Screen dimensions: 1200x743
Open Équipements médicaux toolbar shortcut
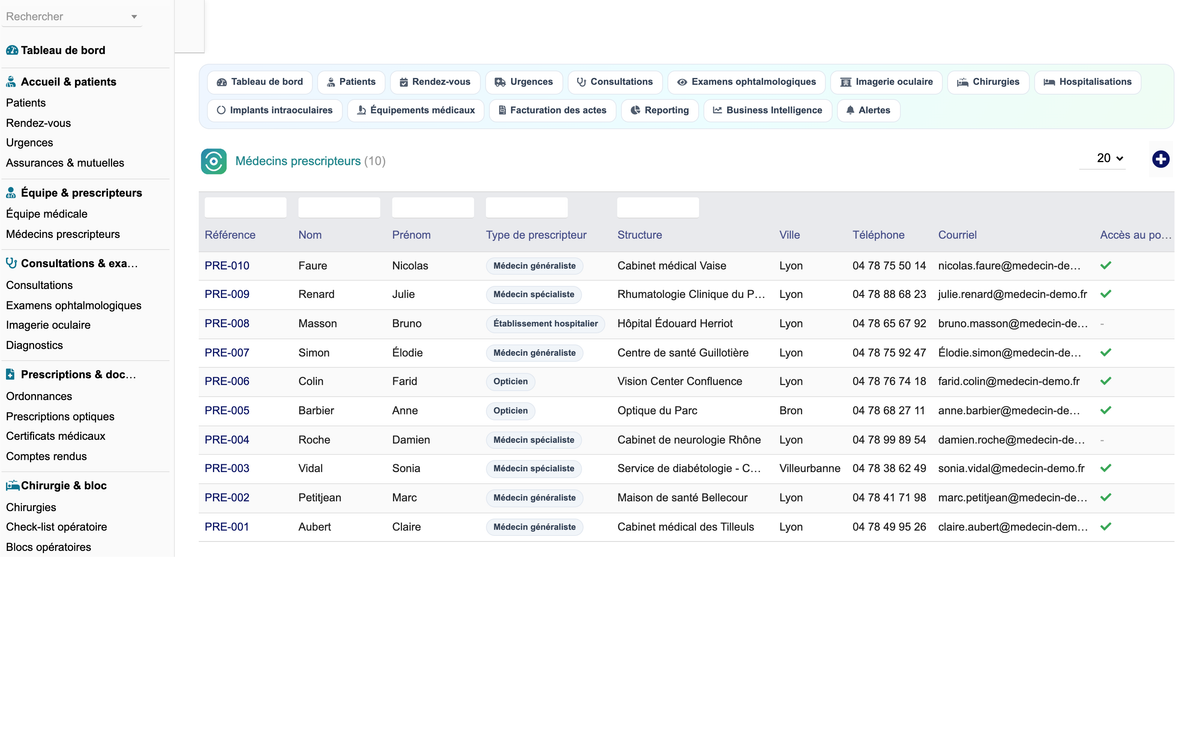[x=416, y=110]
